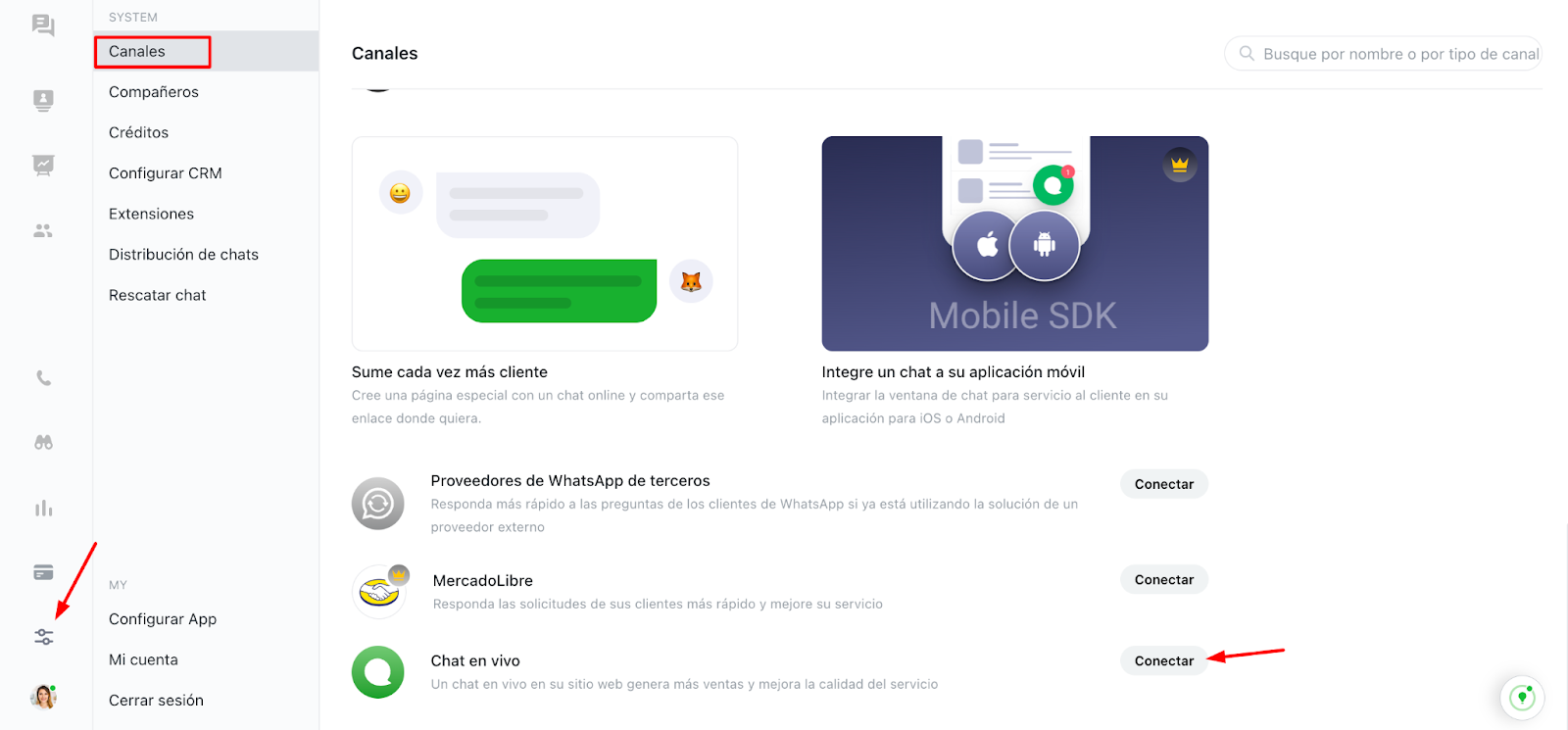Open the settings sliders icon in sidebar
This screenshot has width=1568, height=730.
43,637
